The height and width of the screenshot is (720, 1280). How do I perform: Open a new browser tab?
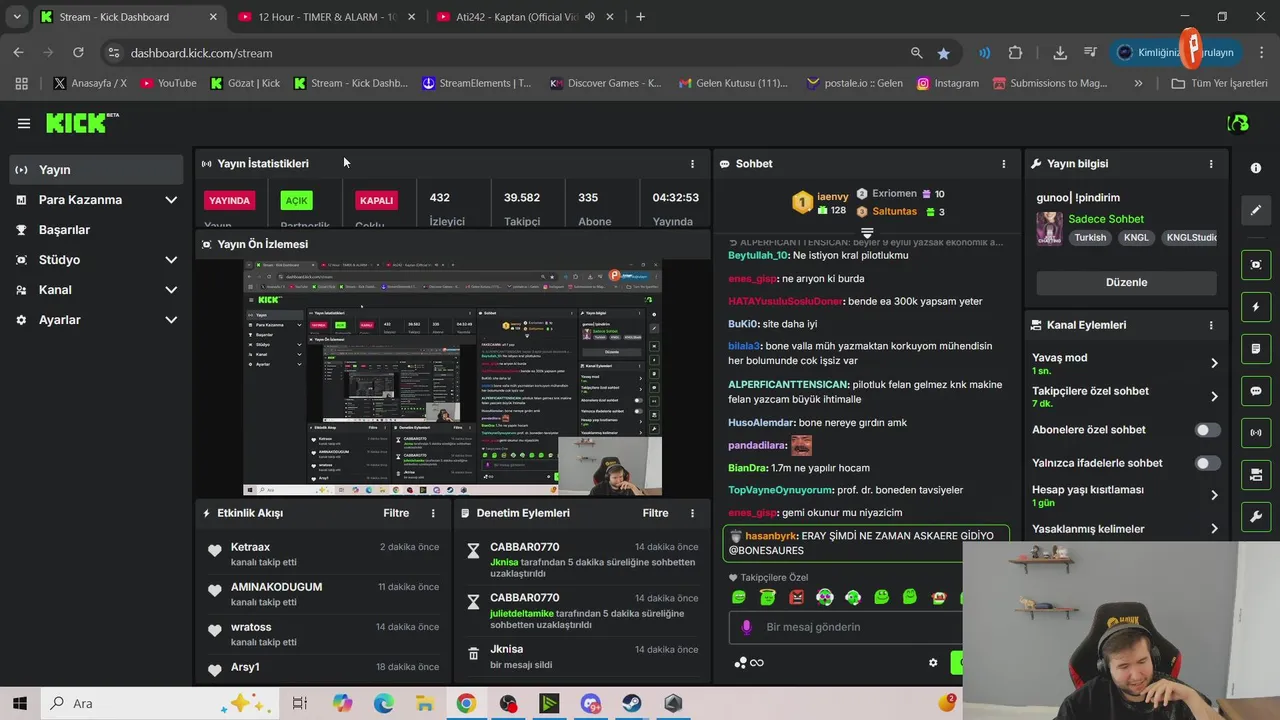pyautogui.click(x=641, y=17)
